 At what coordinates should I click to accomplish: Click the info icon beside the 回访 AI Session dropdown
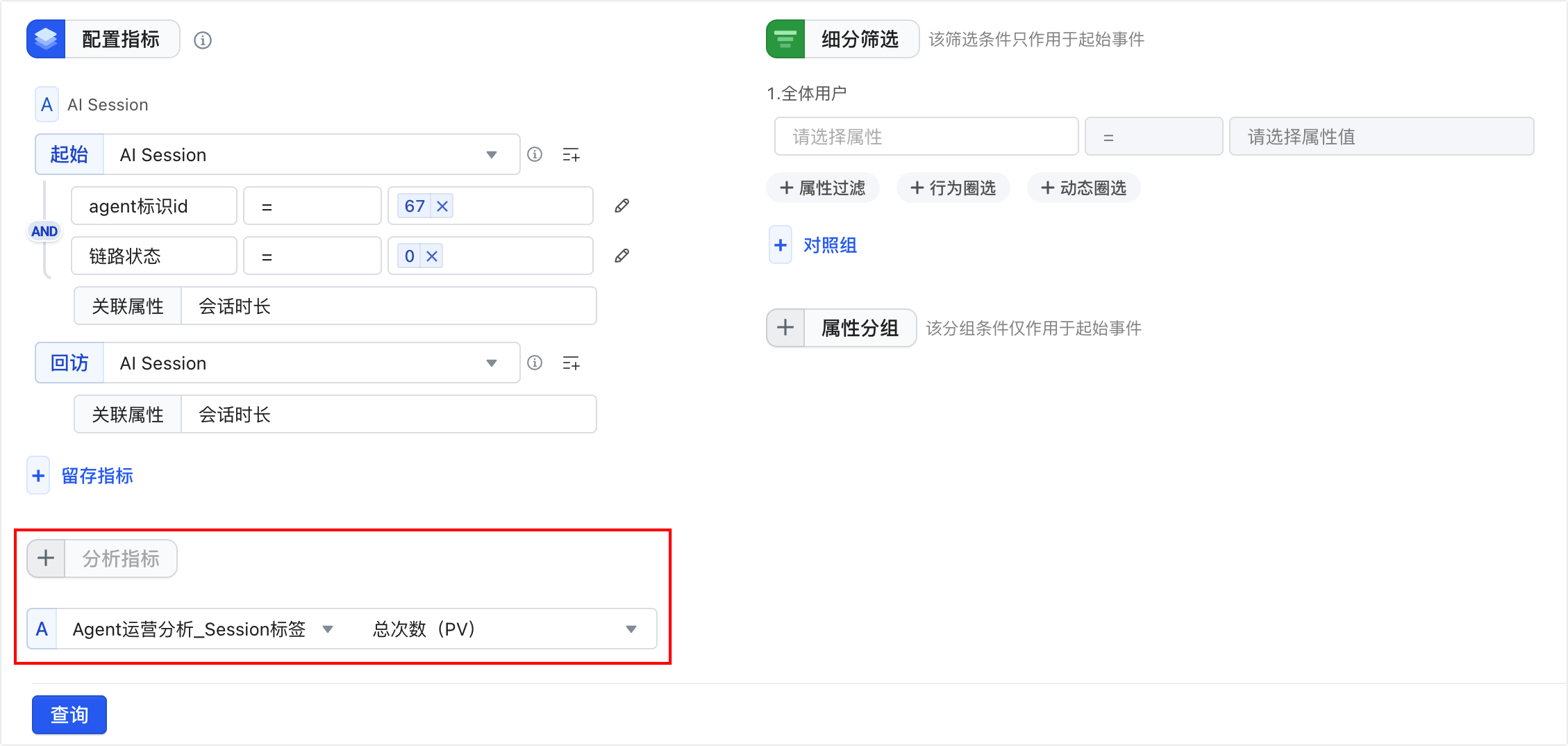[535, 363]
